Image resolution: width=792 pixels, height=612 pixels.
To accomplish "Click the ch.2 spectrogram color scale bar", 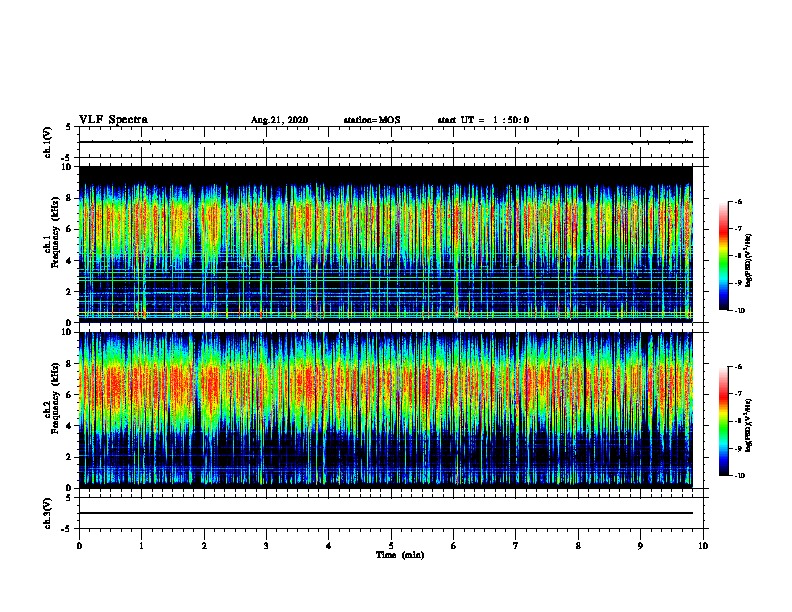I will click(724, 421).
